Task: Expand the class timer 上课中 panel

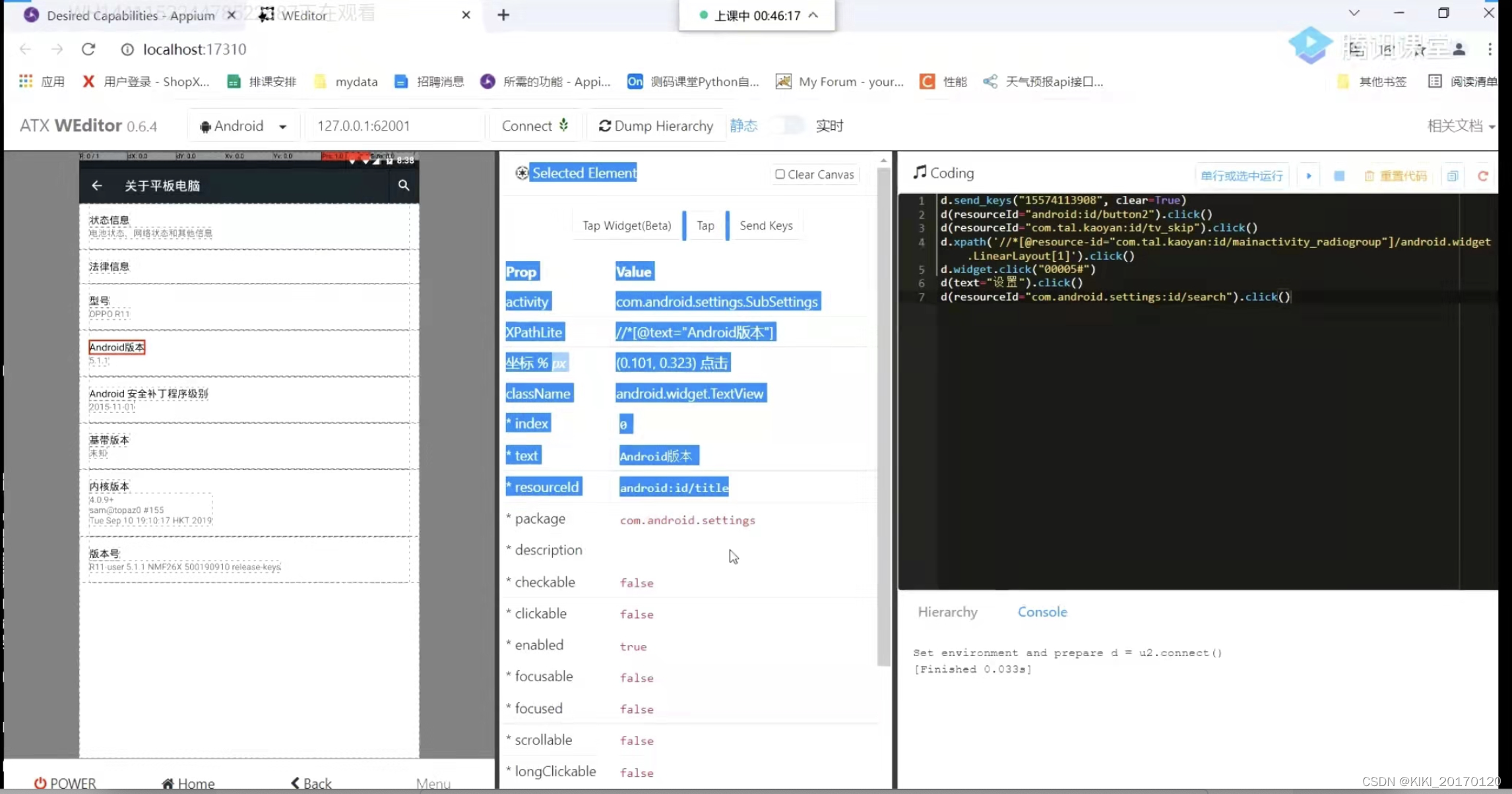Action: pyautogui.click(x=813, y=15)
